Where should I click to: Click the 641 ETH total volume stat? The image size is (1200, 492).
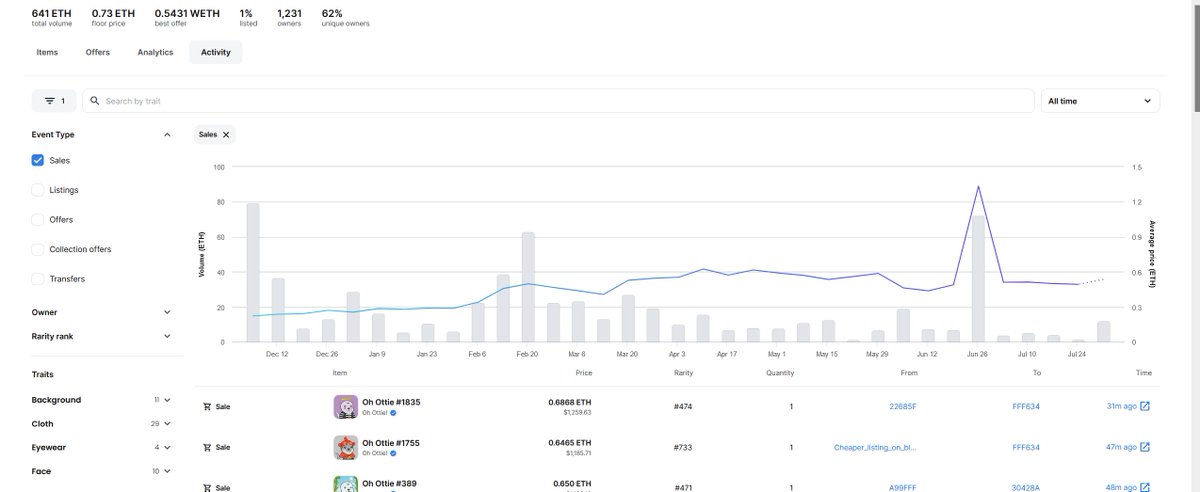pyautogui.click(x=51, y=18)
